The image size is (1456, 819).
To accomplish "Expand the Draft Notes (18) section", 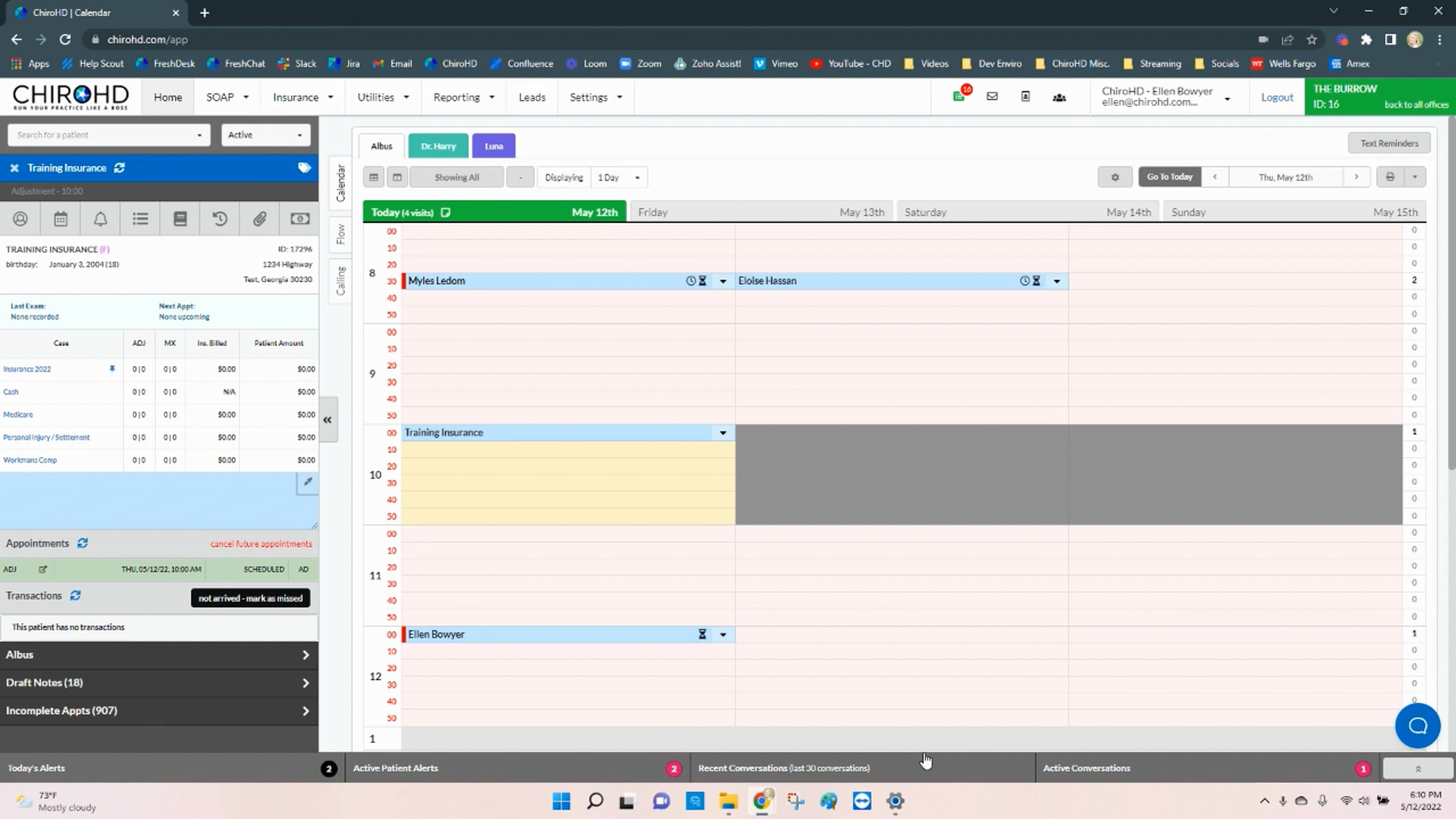I will 159,682.
